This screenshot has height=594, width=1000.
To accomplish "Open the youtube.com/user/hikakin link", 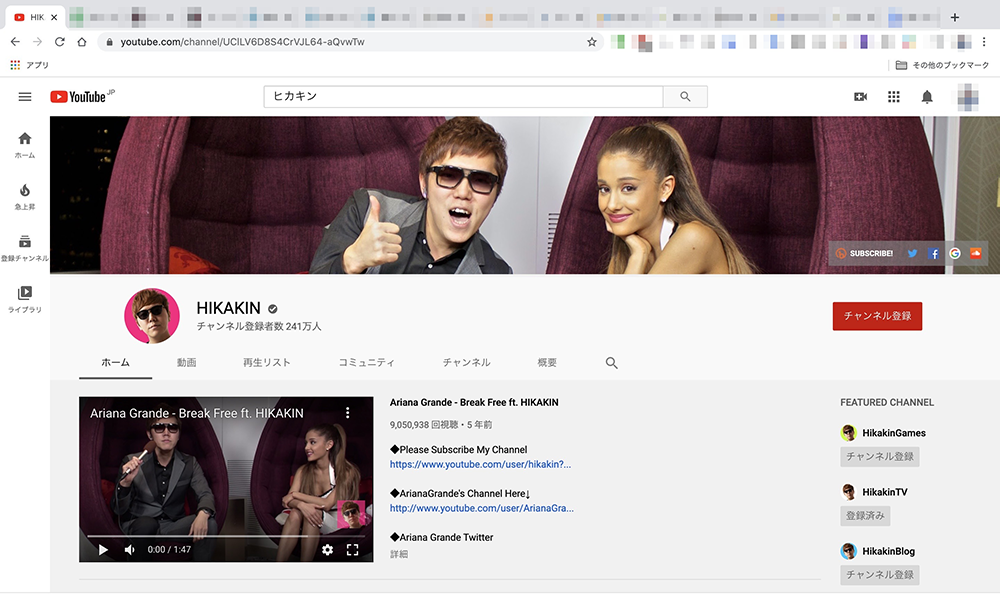I will 480,464.
